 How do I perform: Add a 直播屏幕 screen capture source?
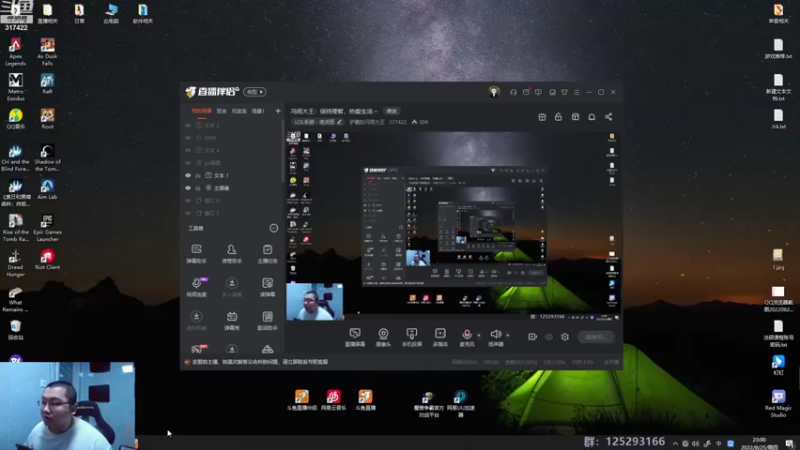(x=355, y=337)
